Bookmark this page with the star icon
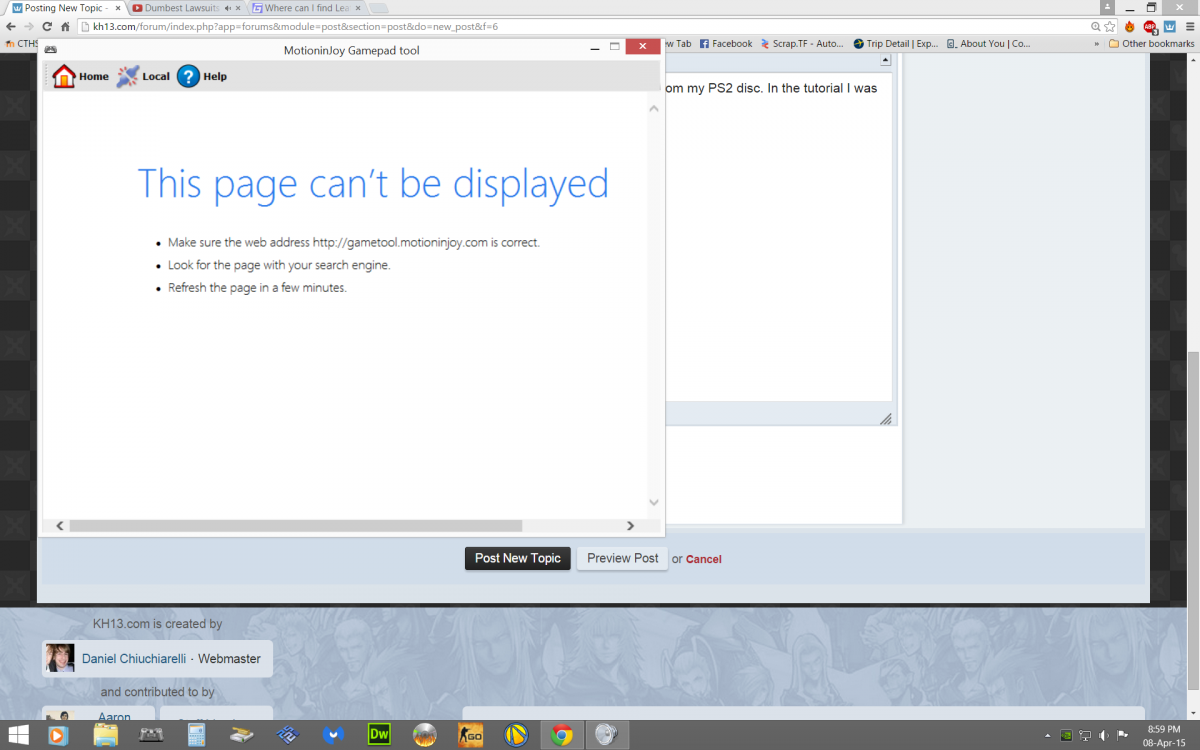Image resolution: width=1200 pixels, height=750 pixels. click(x=1110, y=26)
